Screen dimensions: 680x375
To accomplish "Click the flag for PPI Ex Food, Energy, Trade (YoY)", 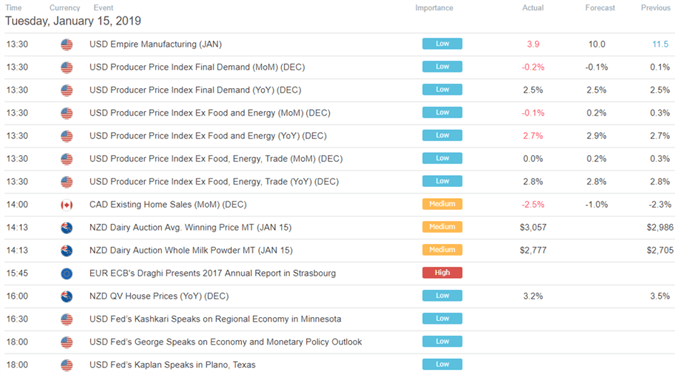I will tap(66, 182).
